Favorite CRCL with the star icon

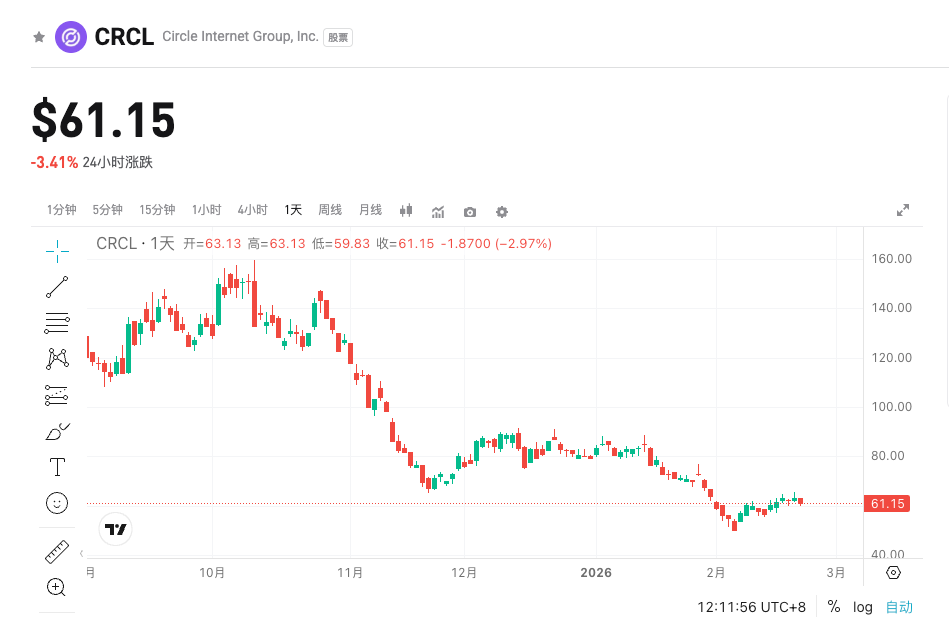pyautogui.click(x=39, y=37)
